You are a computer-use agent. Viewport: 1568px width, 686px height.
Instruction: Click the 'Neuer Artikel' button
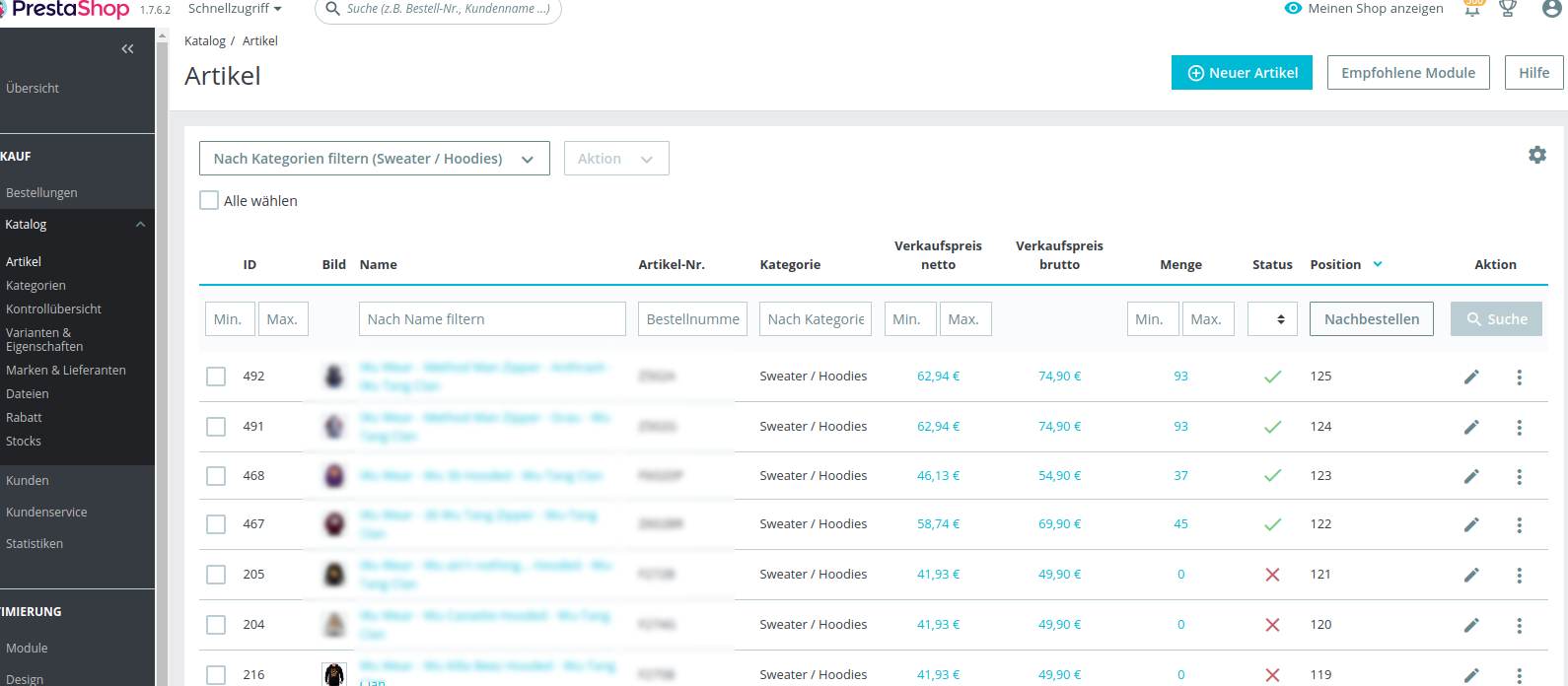click(x=1241, y=73)
